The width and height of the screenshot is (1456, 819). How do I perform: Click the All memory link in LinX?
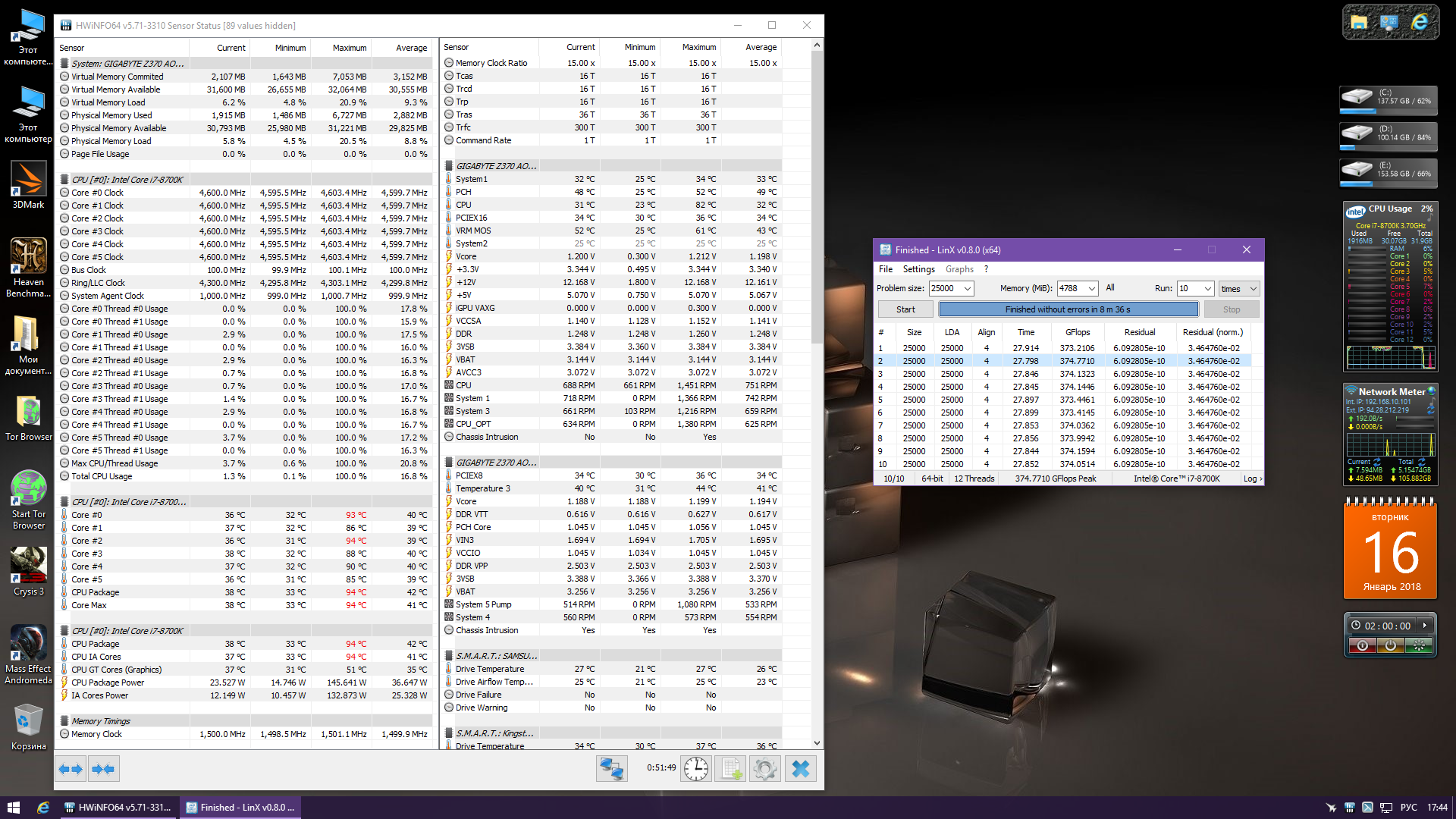coord(1110,288)
